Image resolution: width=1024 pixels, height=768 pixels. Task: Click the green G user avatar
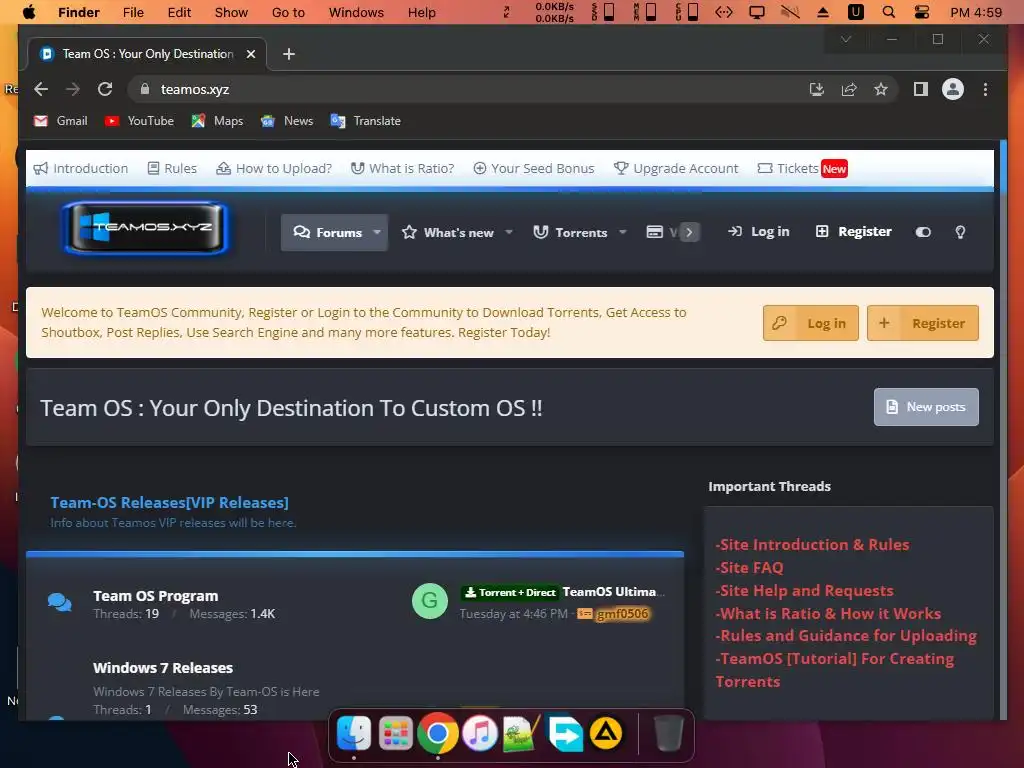[x=430, y=601]
